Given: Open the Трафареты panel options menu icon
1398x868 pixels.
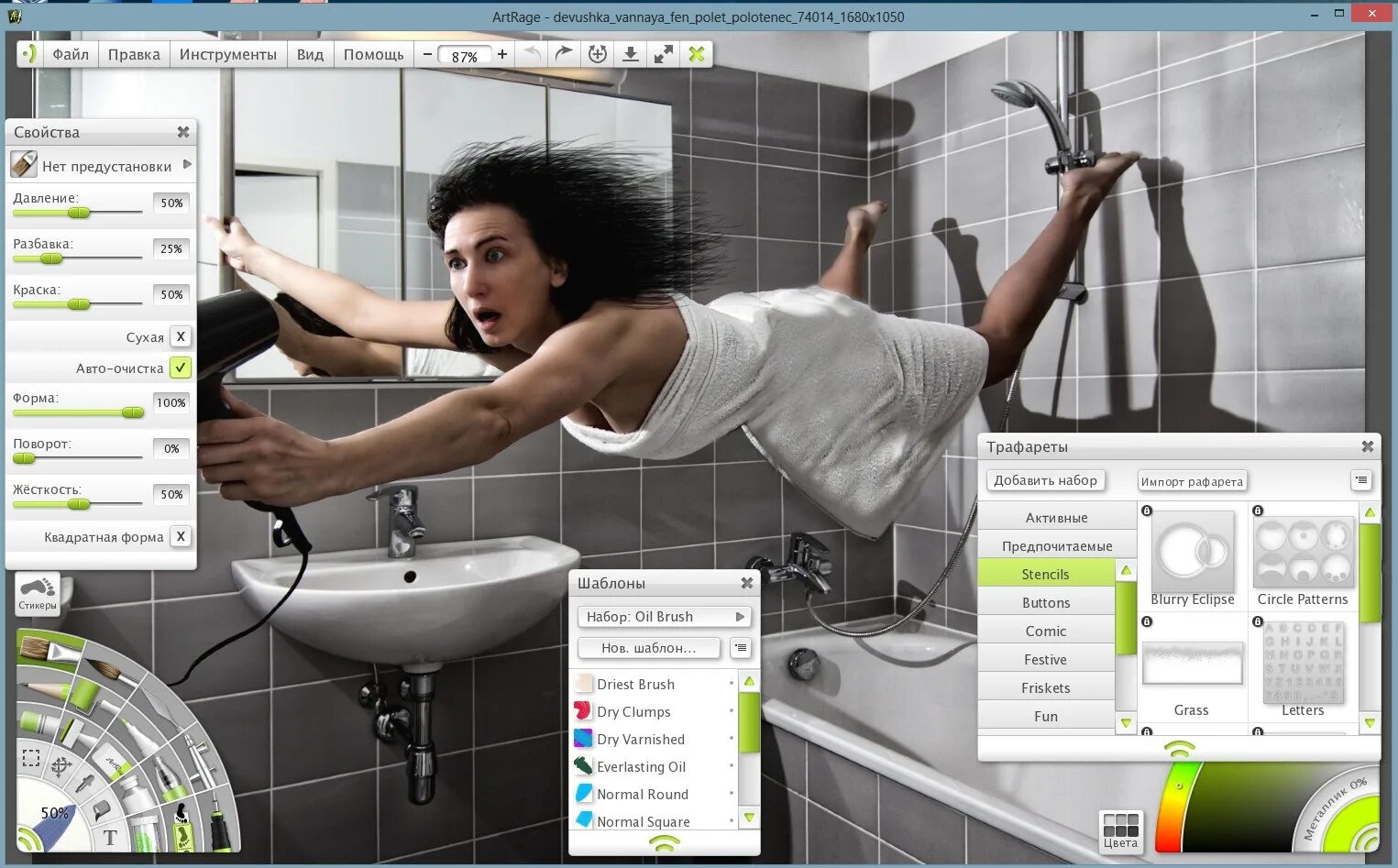Looking at the screenshot, I should pyautogui.click(x=1361, y=480).
